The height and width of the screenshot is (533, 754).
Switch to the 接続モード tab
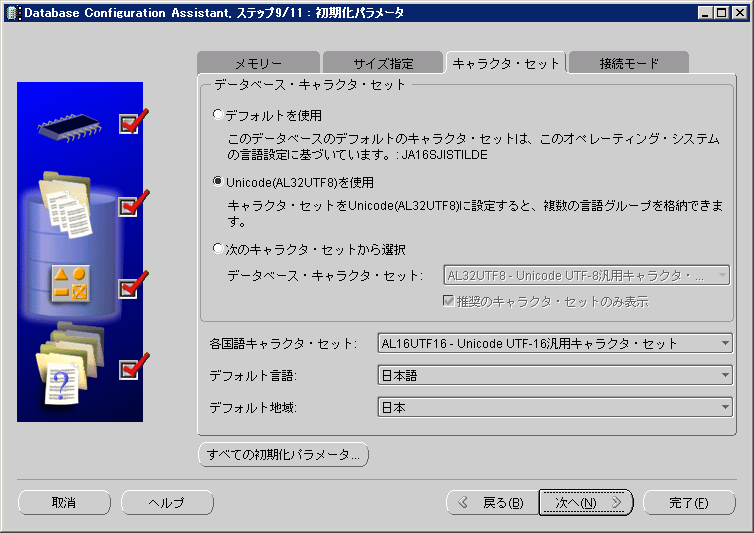point(629,63)
